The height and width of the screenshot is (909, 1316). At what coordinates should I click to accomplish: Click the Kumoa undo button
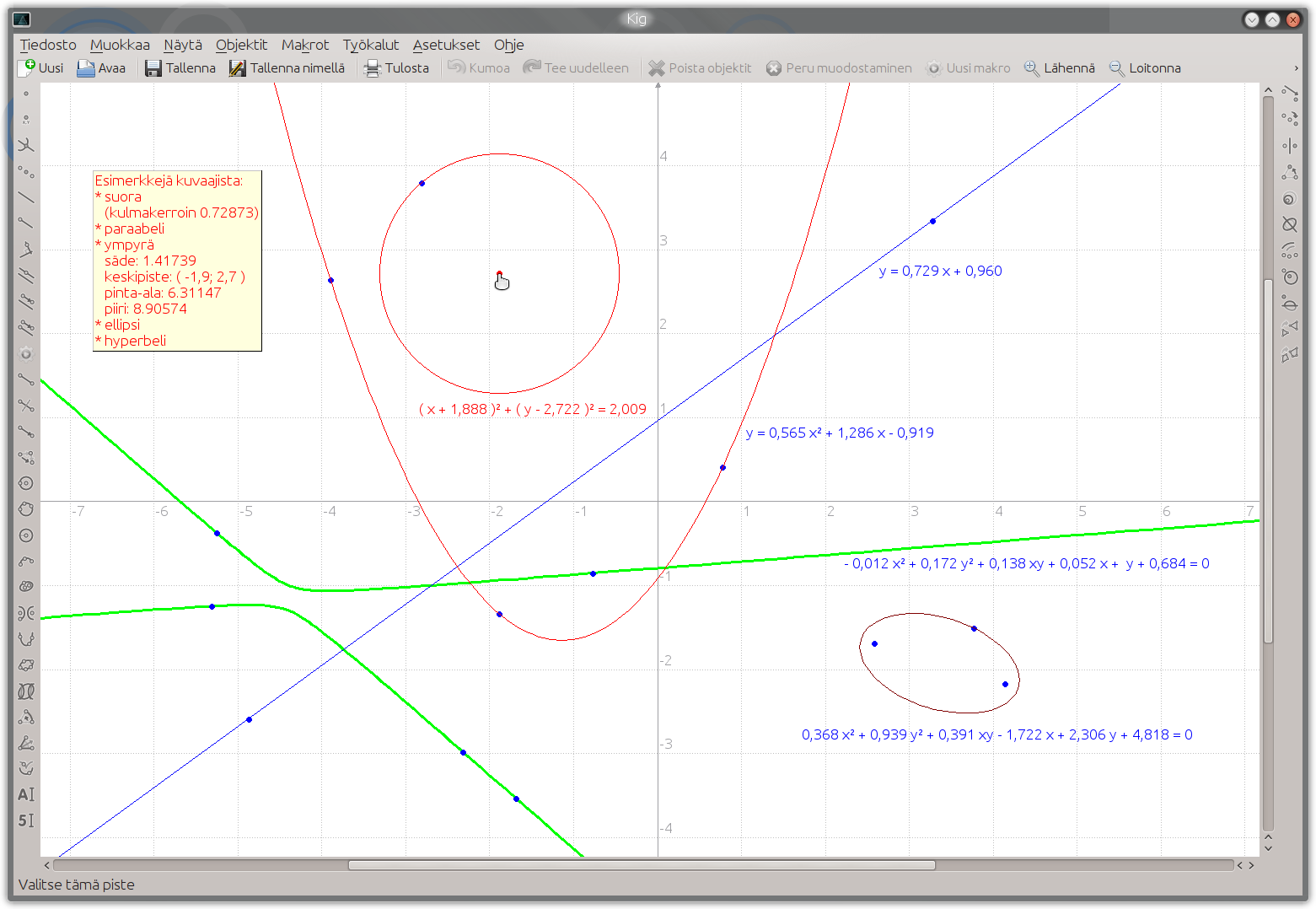click(x=479, y=67)
